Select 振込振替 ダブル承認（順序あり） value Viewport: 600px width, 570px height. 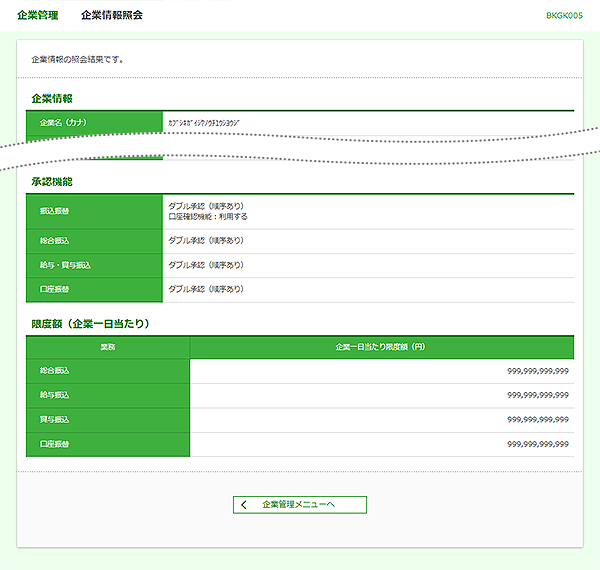pos(206,206)
